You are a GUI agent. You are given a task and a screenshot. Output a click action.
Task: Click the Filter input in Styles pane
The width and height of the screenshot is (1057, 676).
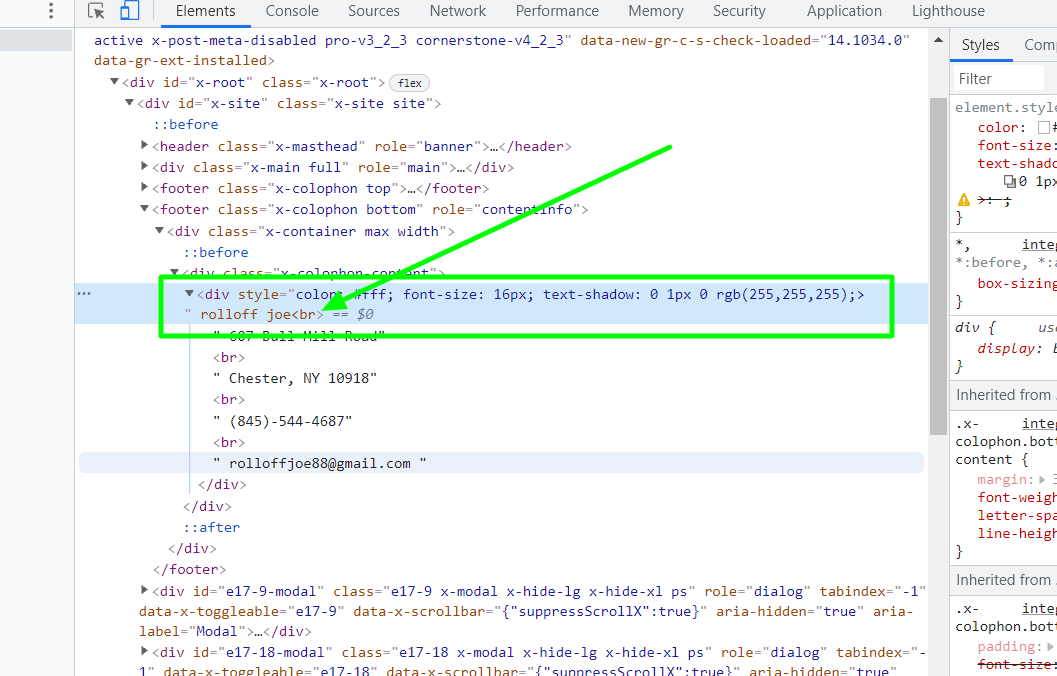1000,79
